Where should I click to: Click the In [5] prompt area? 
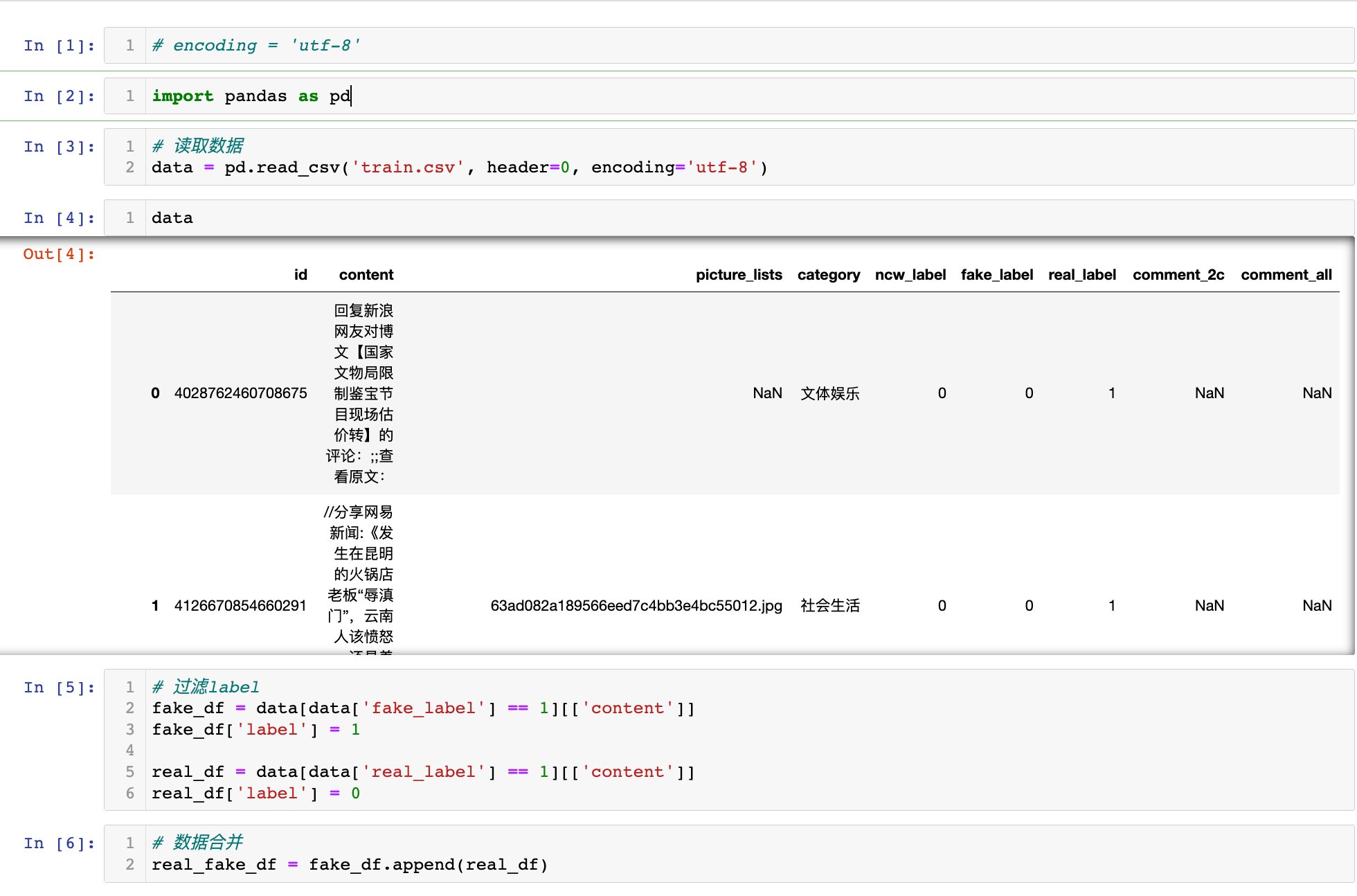[x=58, y=688]
